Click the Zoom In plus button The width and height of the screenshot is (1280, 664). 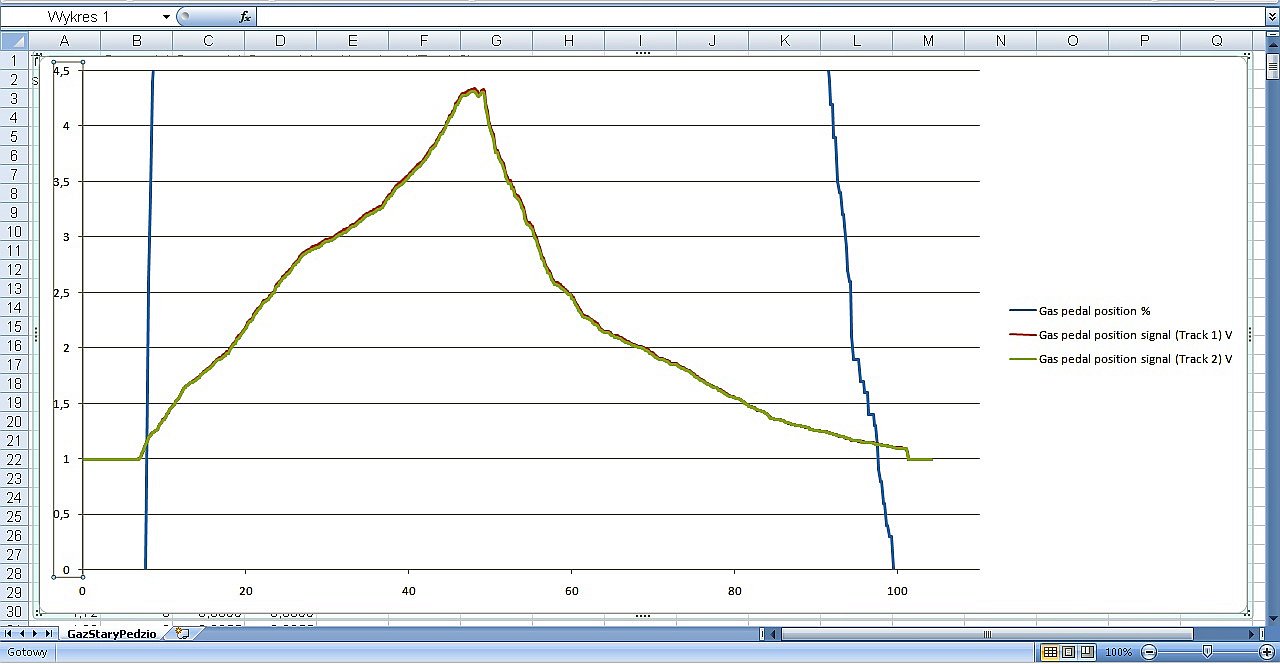coord(1266,652)
